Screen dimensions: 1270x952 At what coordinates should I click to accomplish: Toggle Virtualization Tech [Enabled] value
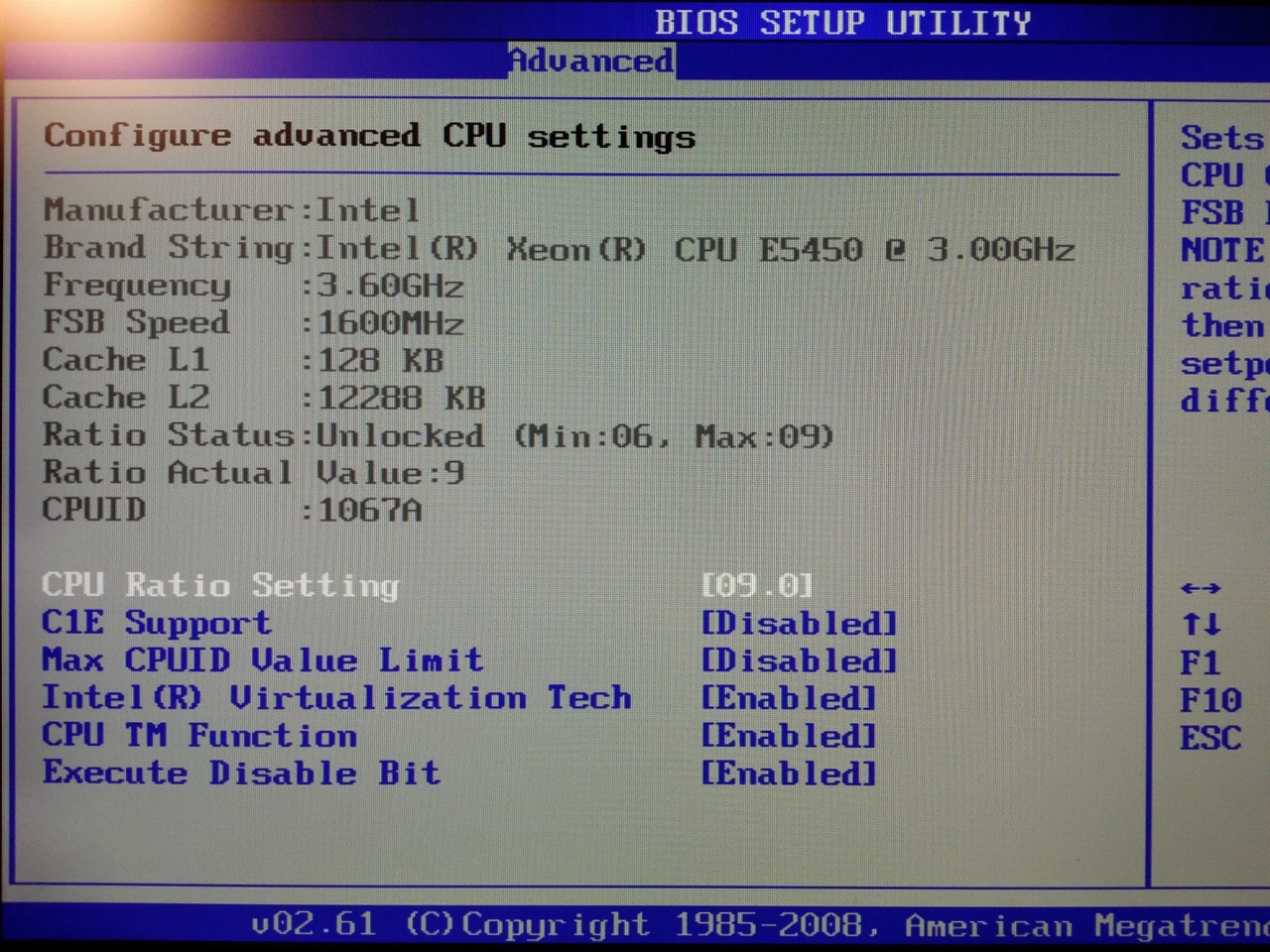tap(789, 698)
